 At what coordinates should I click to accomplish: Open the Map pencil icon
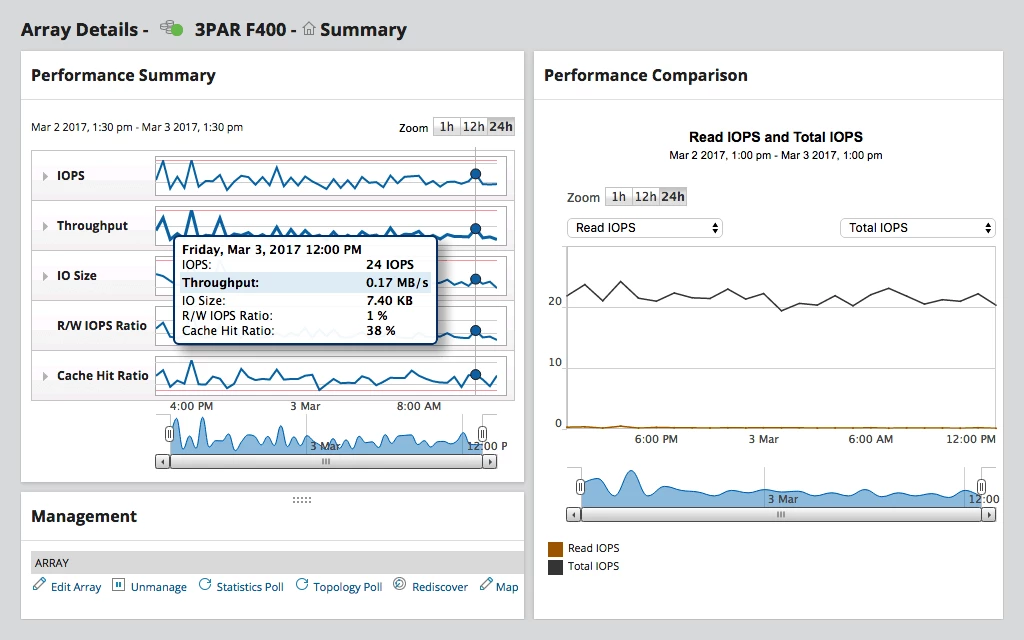coord(484,586)
